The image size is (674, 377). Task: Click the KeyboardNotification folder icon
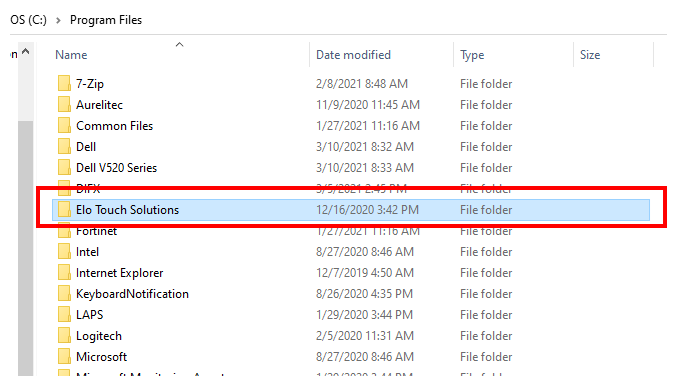[x=64, y=294]
